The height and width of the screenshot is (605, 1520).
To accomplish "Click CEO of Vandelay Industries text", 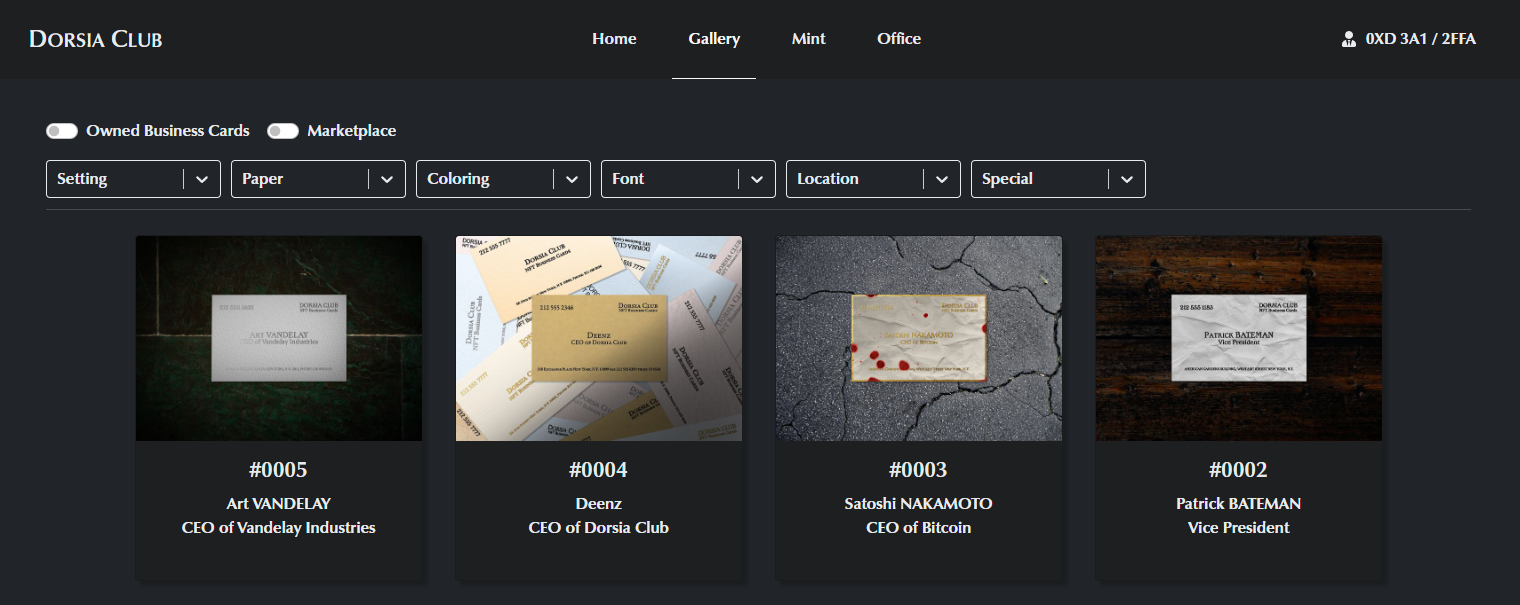I will tap(279, 527).
